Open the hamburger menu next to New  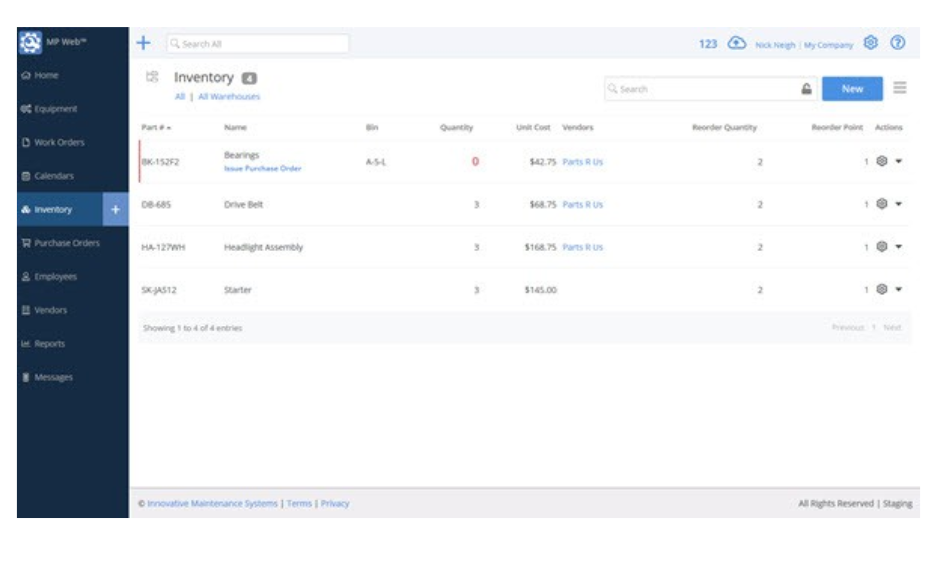900,88
